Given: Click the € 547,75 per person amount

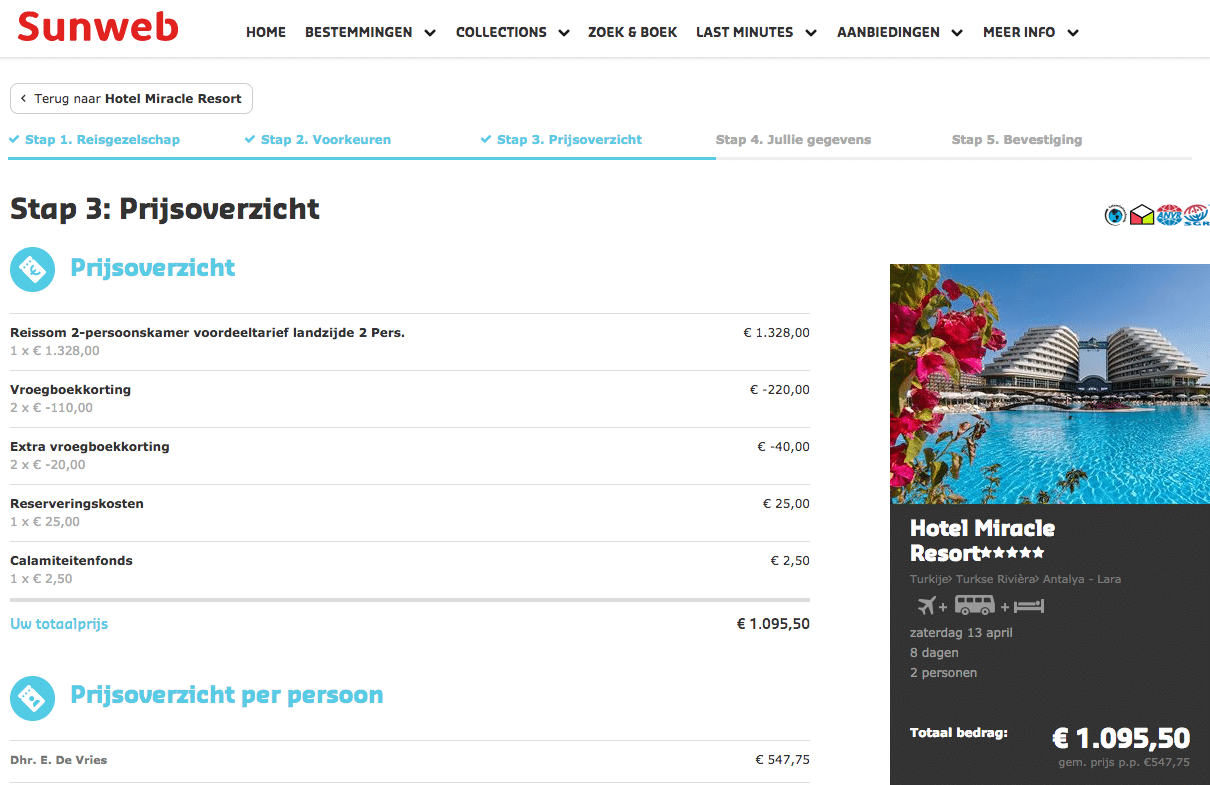Looking at the screenshot, I should (782, 760).
